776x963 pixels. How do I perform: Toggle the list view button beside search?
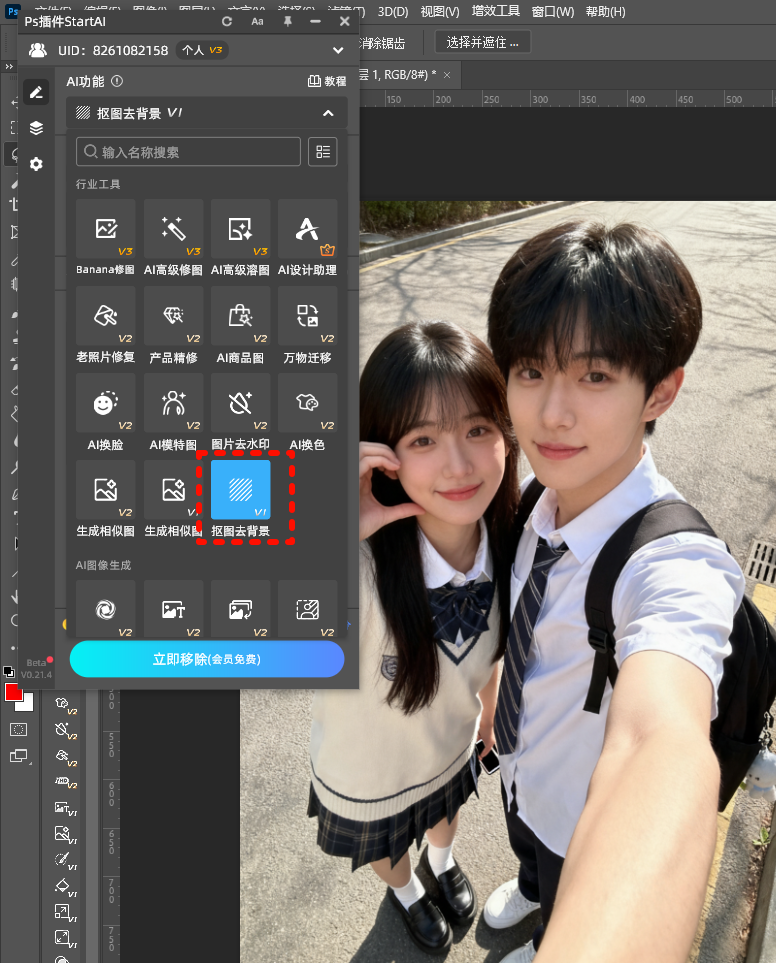[322, 152]
